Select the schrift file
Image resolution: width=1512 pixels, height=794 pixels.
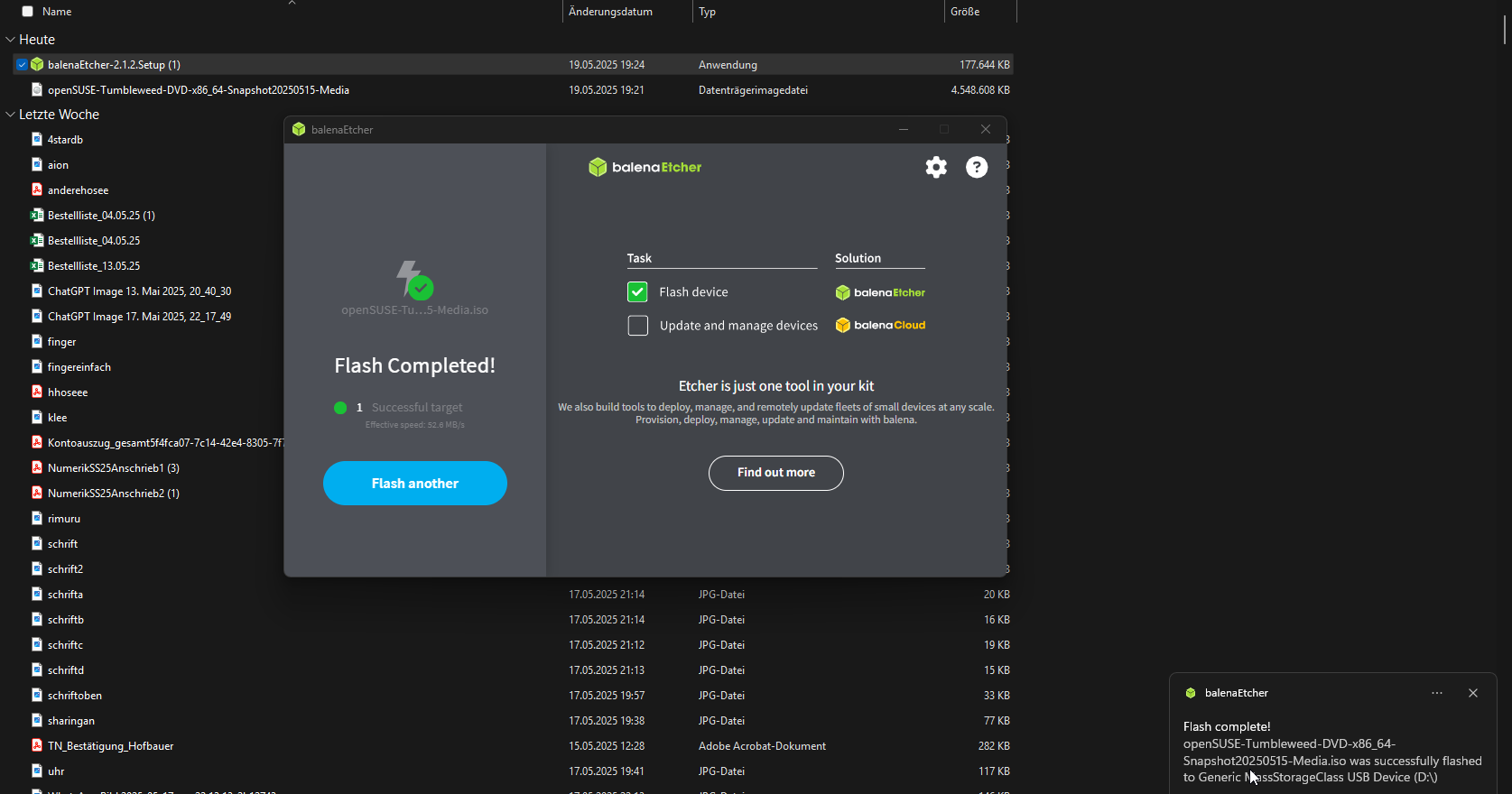click(62, 543)
